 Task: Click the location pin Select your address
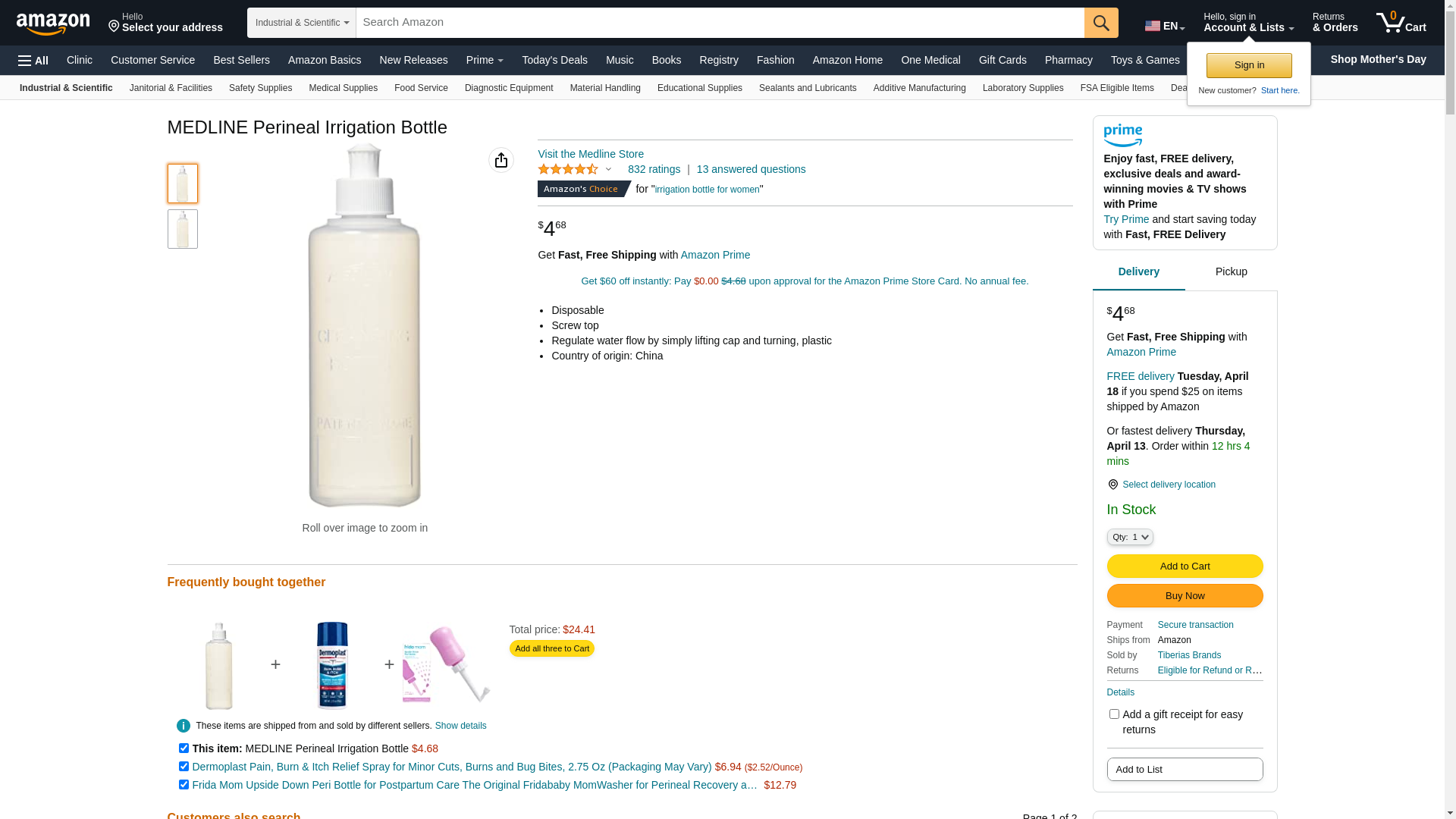(x=165, y=23)
